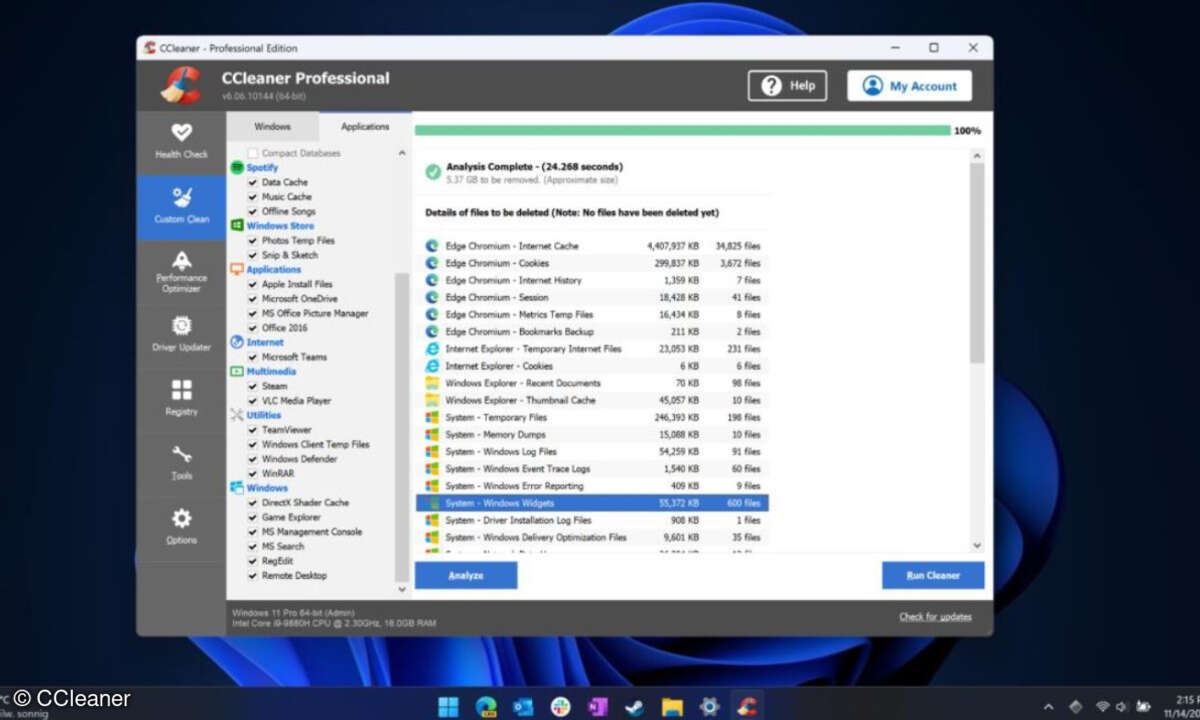The image size is (1200, 720).
Task: Click the results pane scroll down arrow
Action: point(977,546)
